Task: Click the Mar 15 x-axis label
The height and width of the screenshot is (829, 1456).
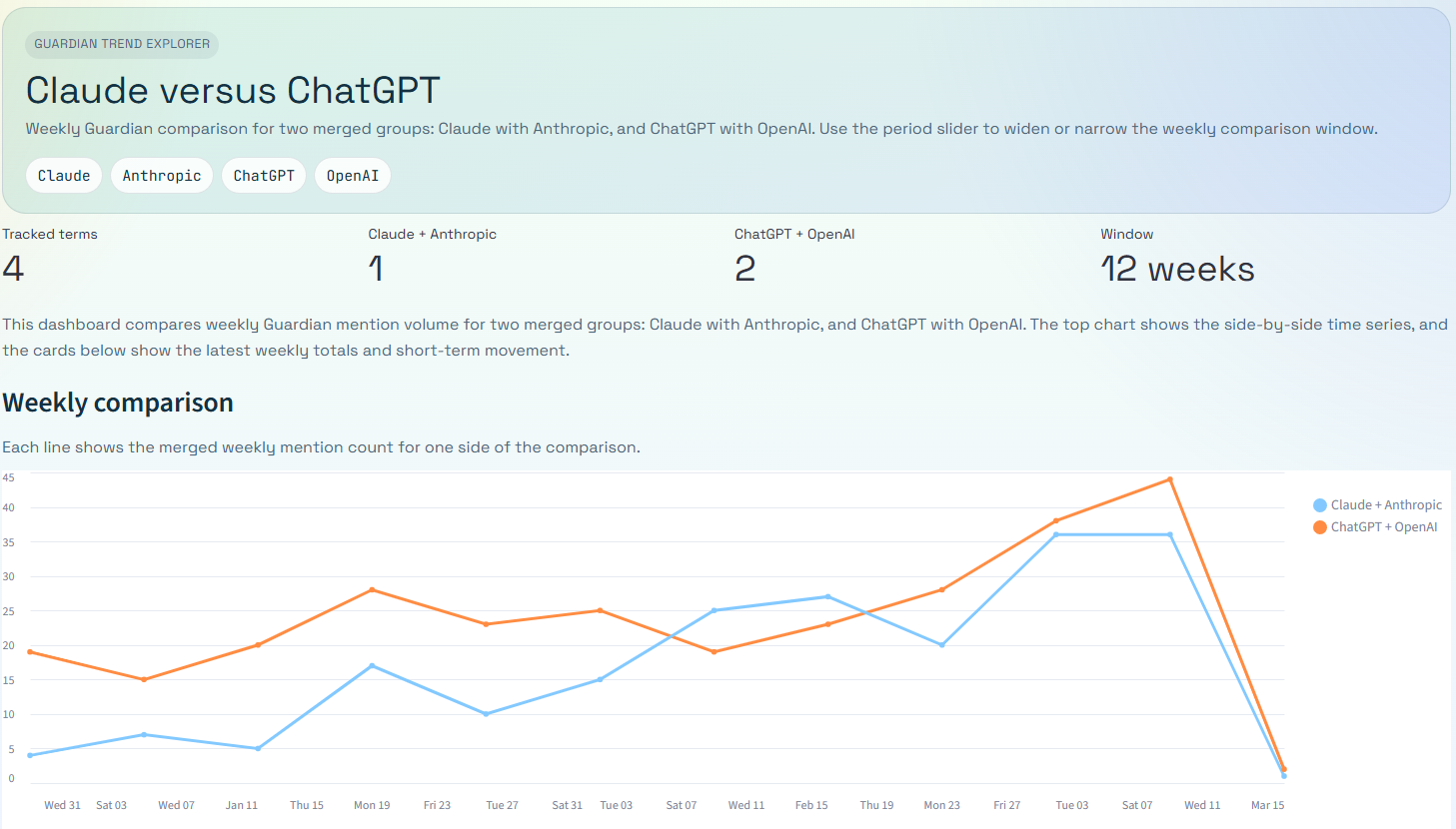Action: [x=1267, y=805]
